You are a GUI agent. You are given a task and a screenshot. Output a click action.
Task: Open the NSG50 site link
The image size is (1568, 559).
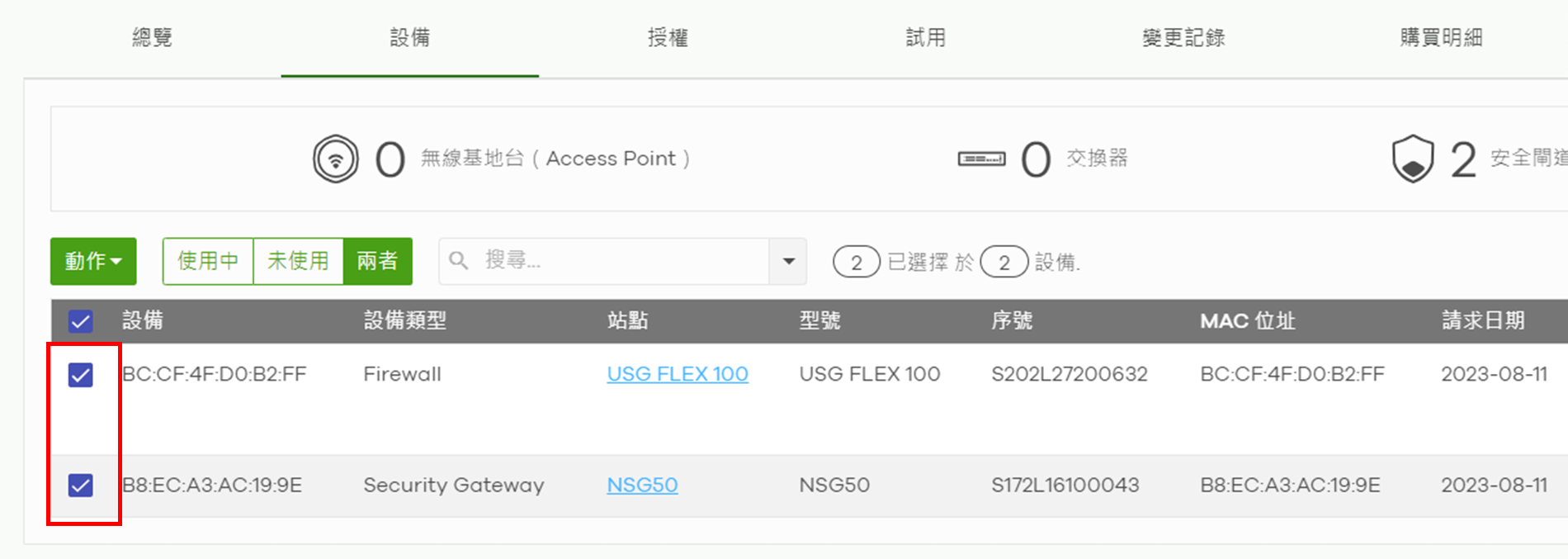(x=642, y=485)
